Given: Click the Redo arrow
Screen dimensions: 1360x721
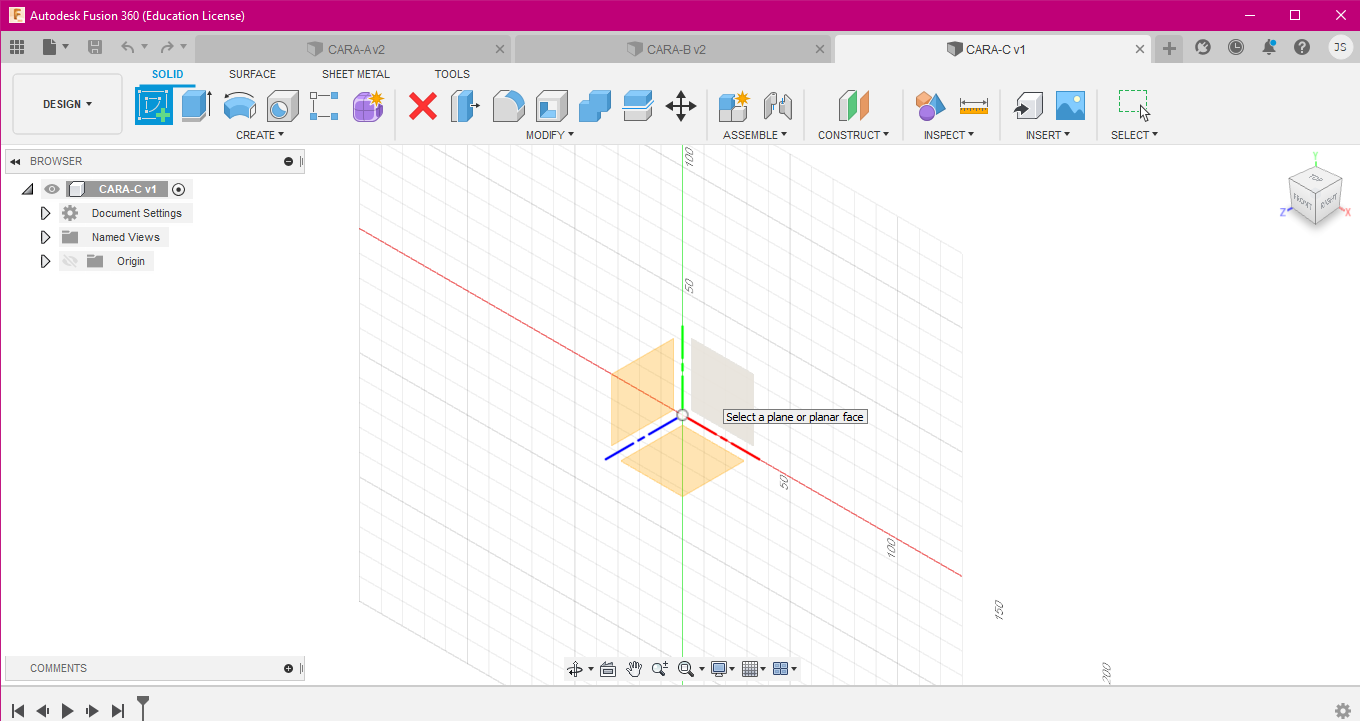Looking at the screenshot, I should 167,47.
